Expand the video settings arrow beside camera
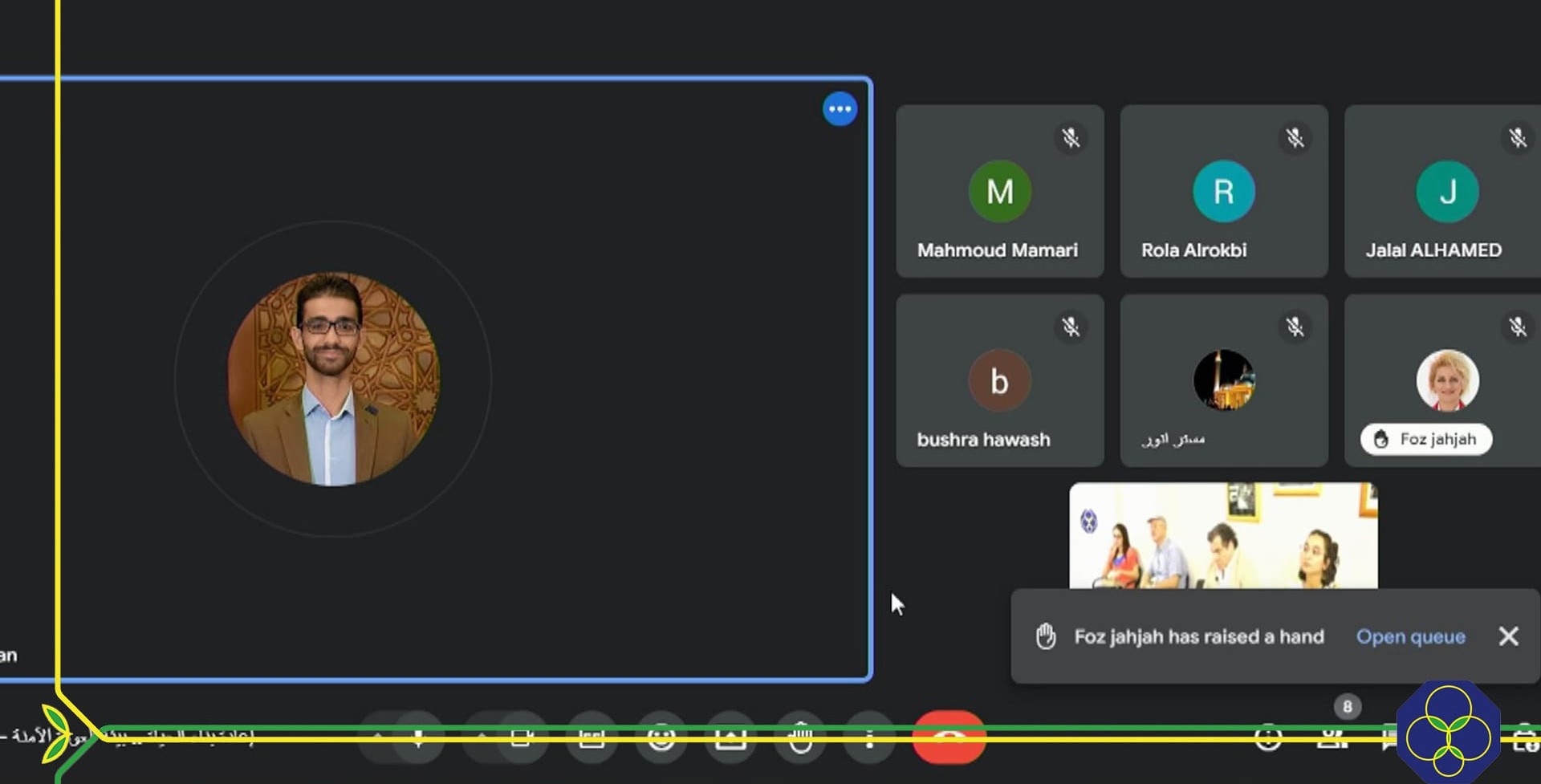Image resolution: width=1541 pixels, height=784 pixels. click(x=482, y=737)
